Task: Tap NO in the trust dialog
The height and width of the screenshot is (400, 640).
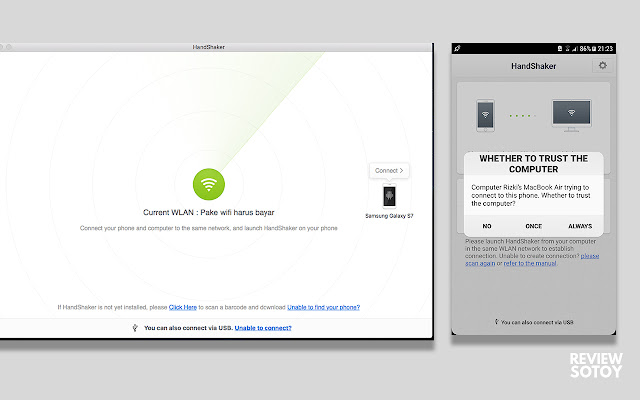Action: 487,226
